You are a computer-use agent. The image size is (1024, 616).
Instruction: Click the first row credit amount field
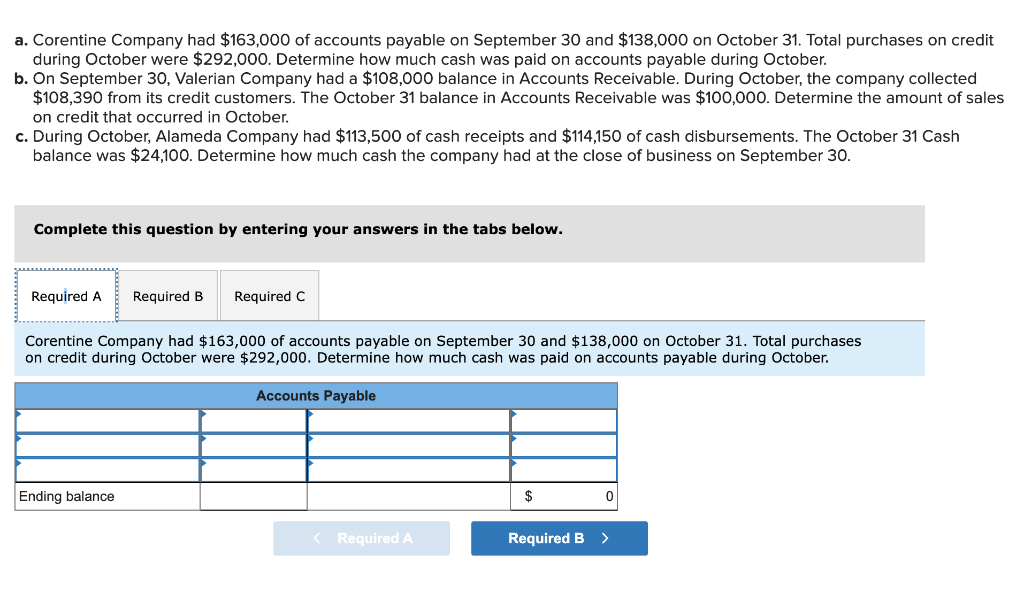(563, 420)
